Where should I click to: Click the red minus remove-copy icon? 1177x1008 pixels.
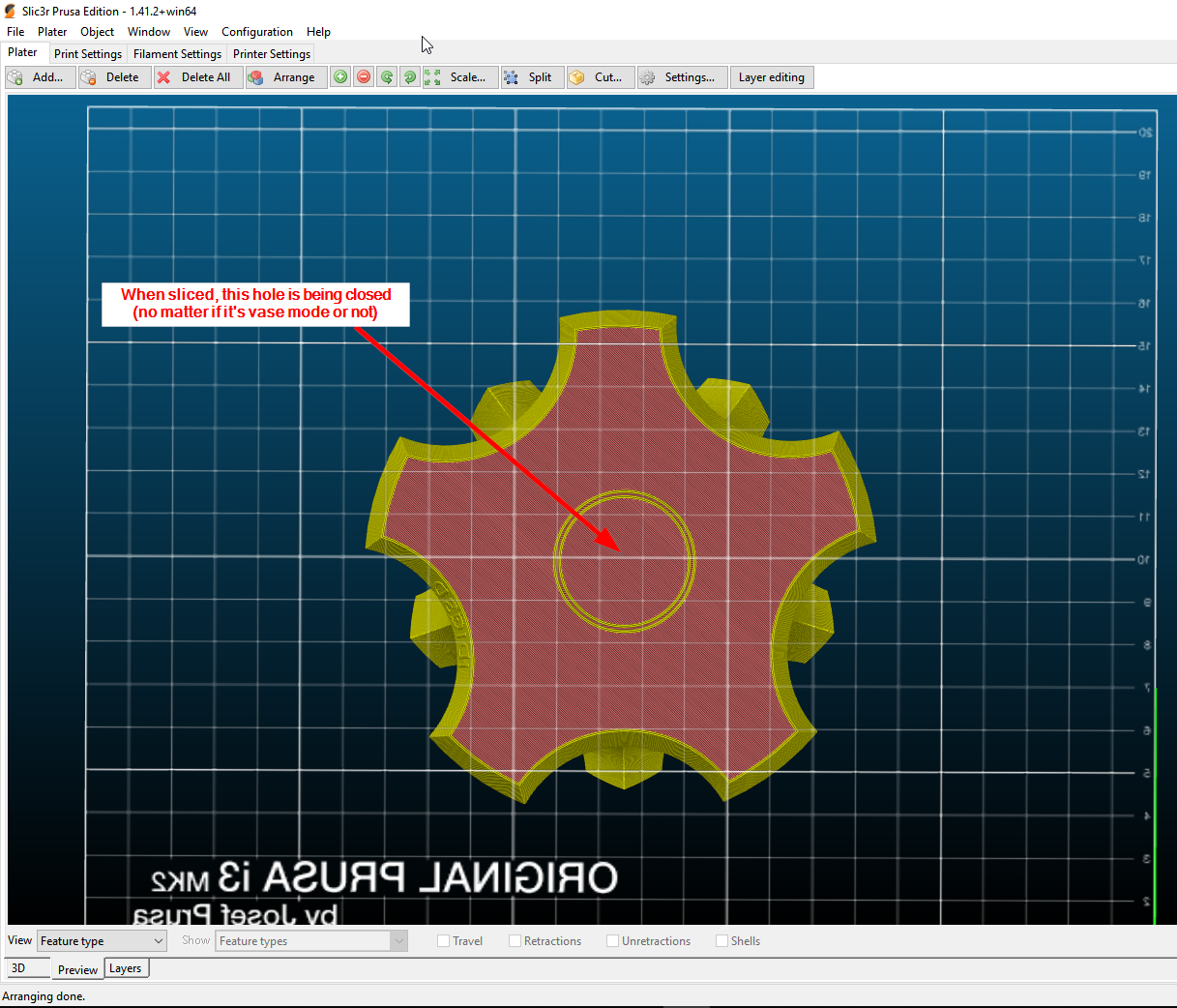364,77
